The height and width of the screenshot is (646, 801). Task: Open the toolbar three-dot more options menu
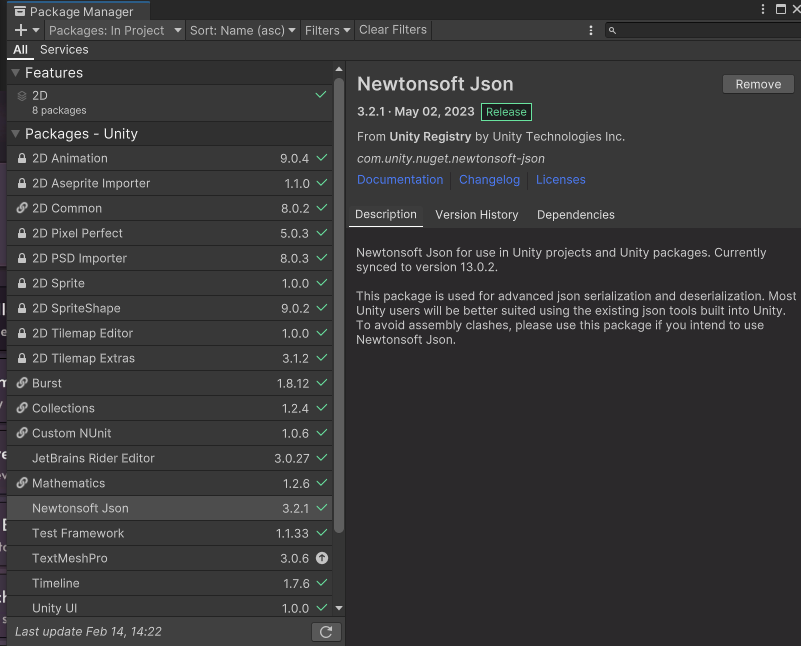coord(591,30)
